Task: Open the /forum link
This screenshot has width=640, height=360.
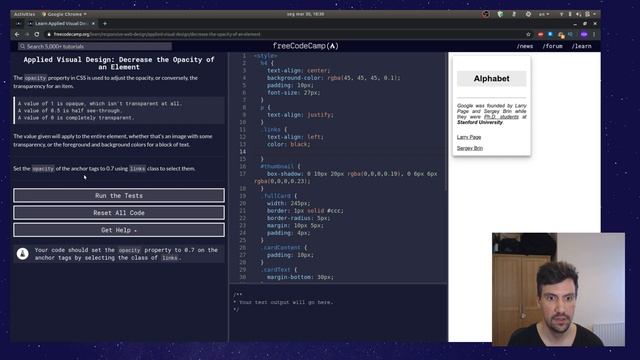Action: point(553,46)
